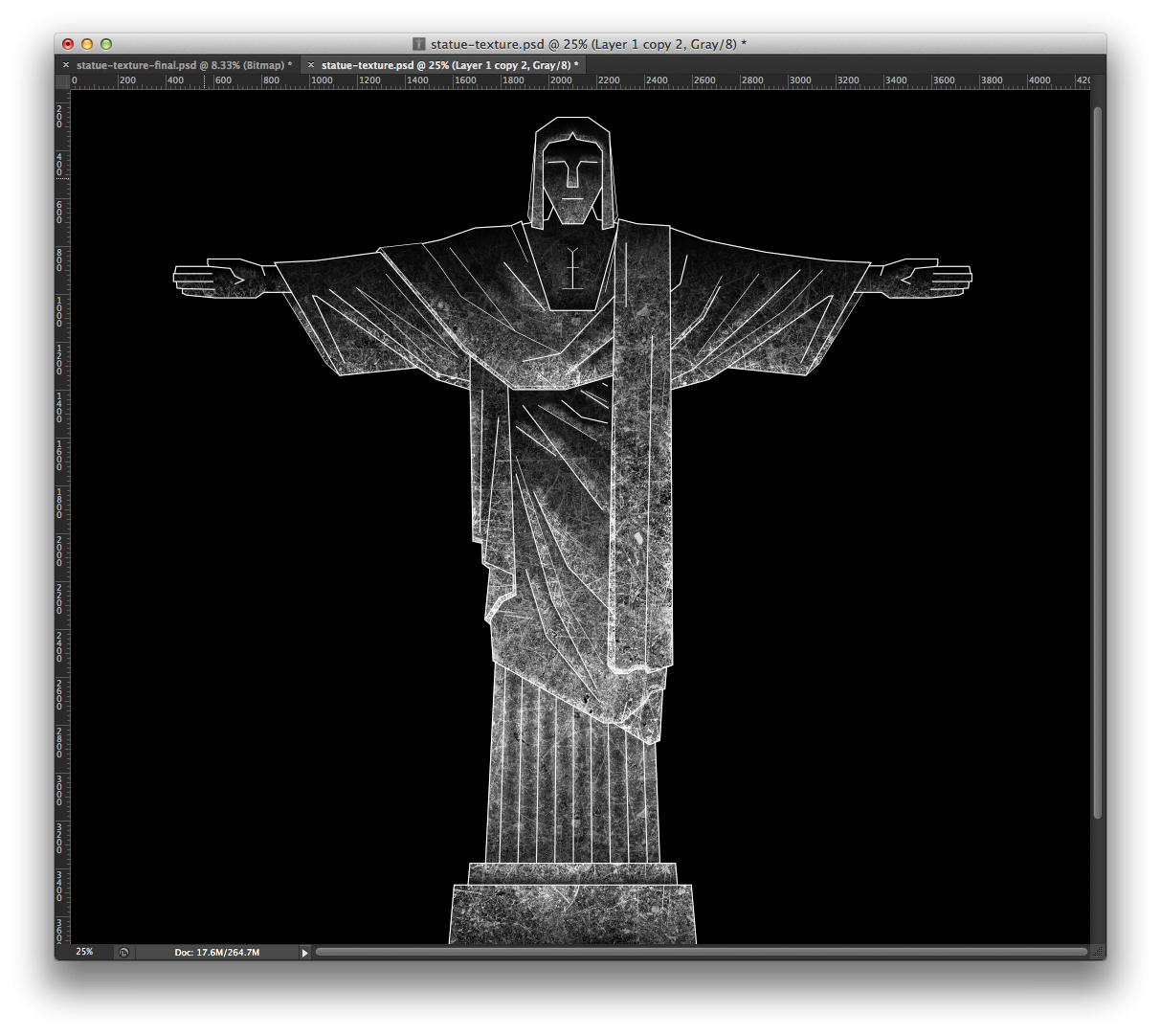
Task: Click the Doc: 17.6M/264.7M status info
Action: click(217, 953)
